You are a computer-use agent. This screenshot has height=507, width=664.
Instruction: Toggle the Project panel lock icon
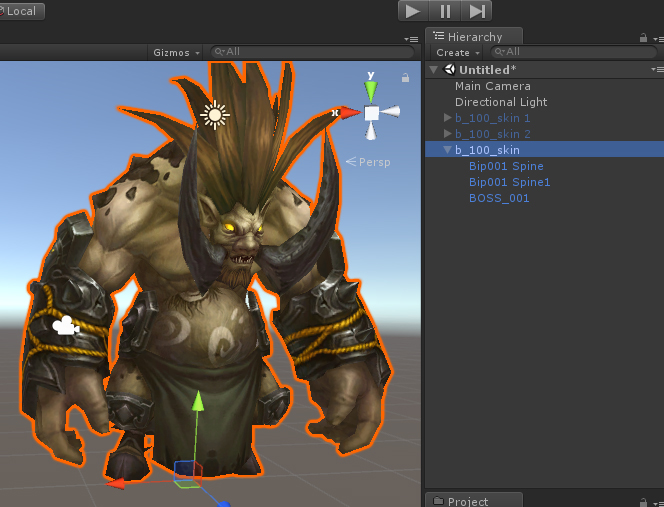click(643, 503)
